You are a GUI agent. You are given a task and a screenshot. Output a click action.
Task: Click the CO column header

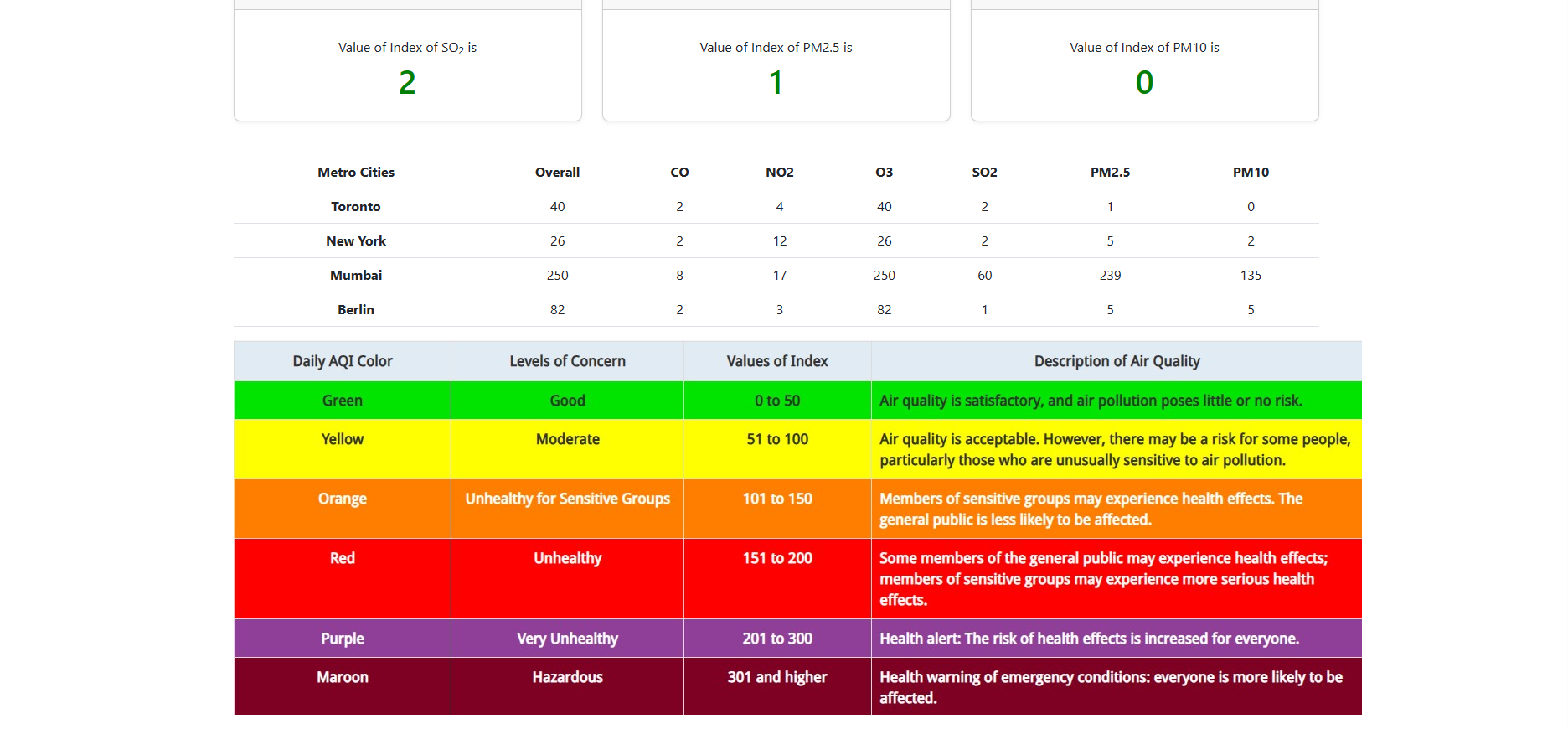pyautogui.click(x=679, y=172)
